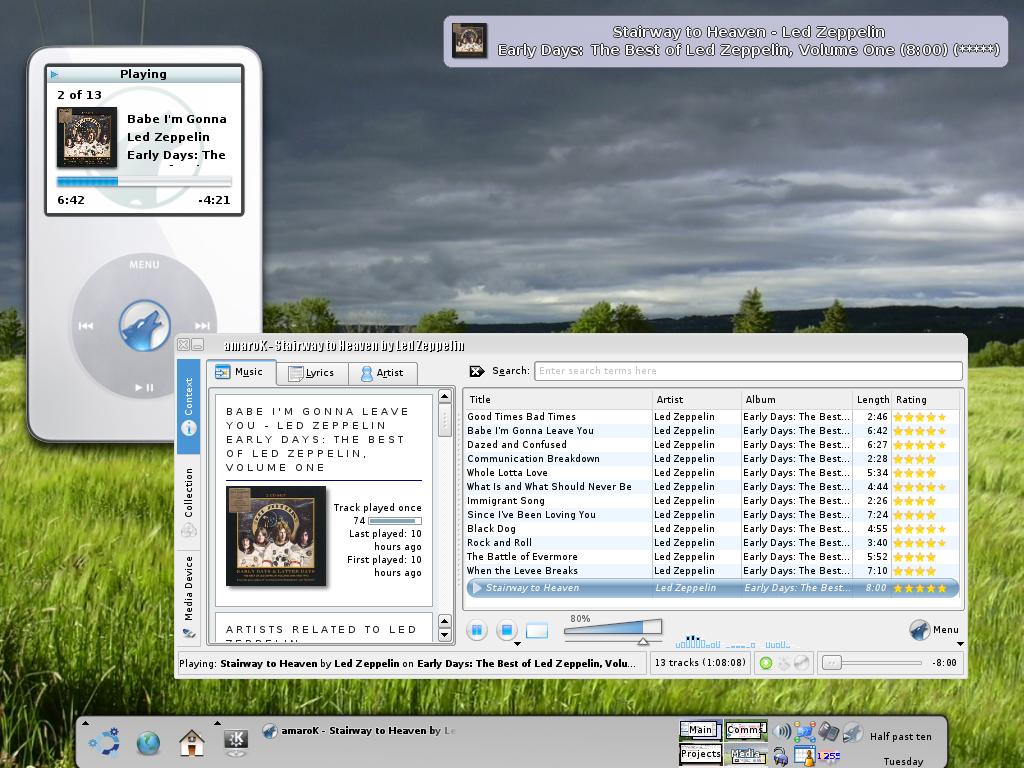Click rating stars for Stairway to Heaven
Screen dimensions: 1024x768
[x=920, y=588]
